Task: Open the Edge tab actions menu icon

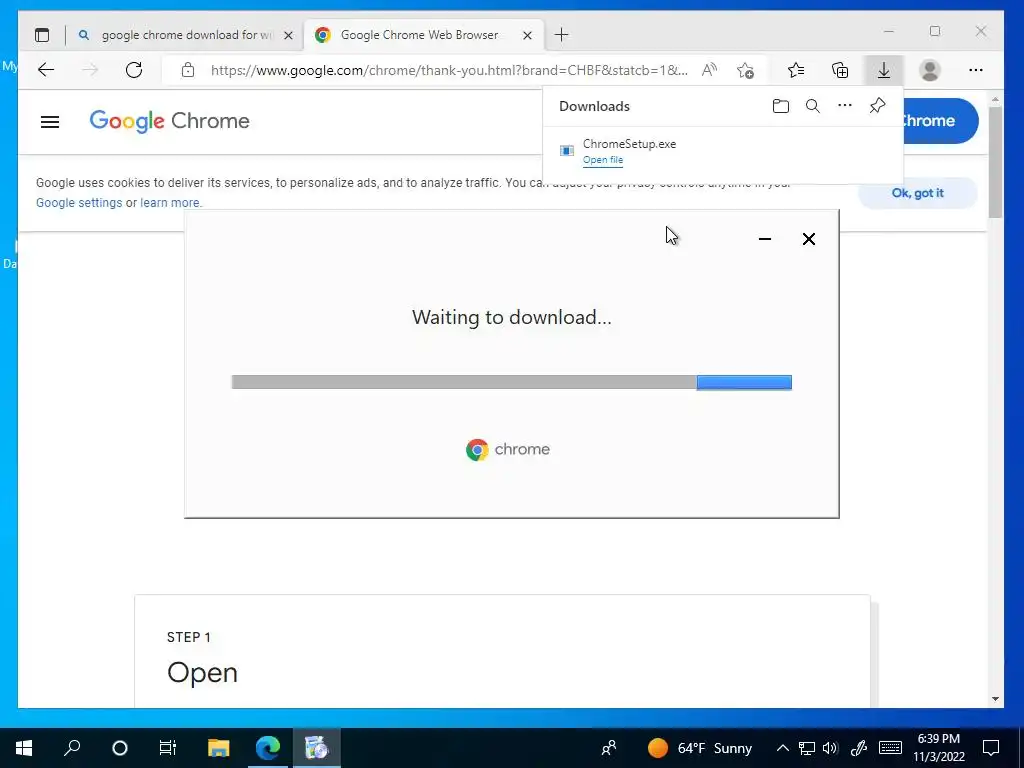Action: (42, 35)
